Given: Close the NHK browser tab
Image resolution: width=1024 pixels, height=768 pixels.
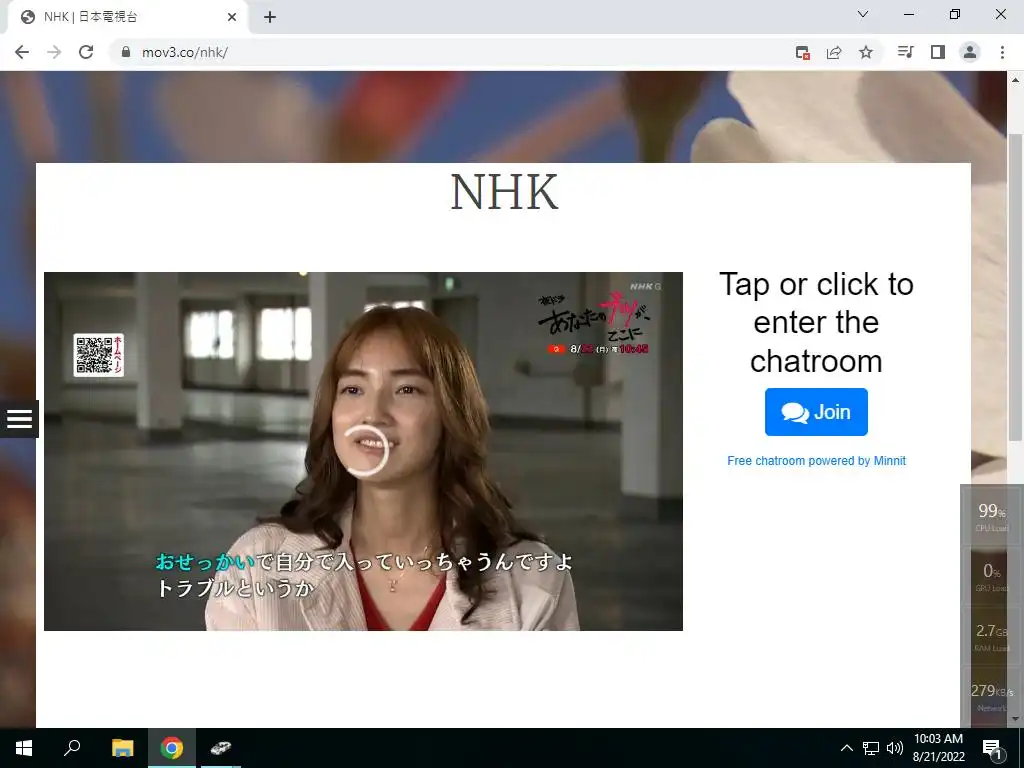Looking at the screenshot, I should point(232,17).
